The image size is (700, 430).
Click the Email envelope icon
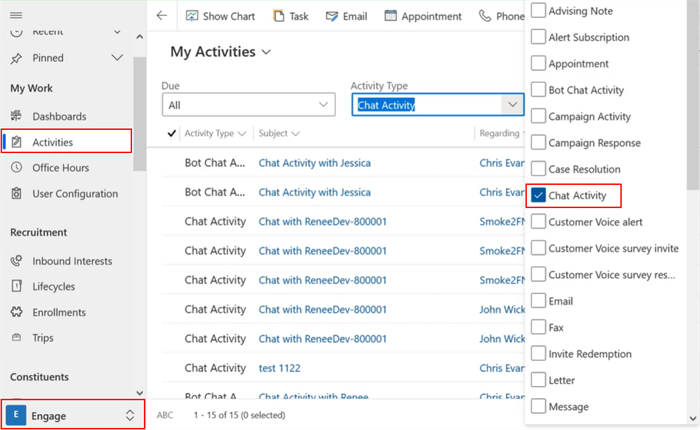332,17
